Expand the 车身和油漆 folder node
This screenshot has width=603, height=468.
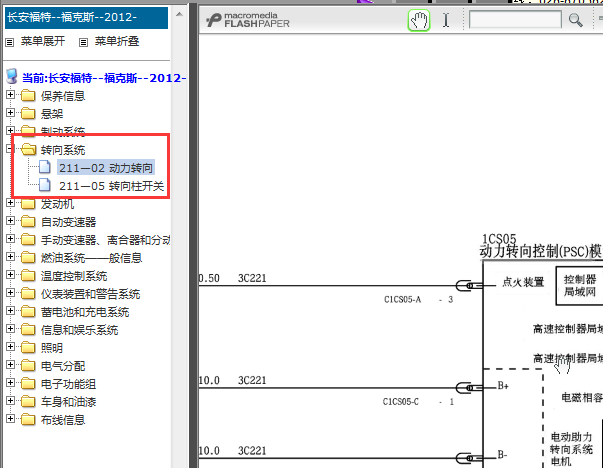click(10, 400)
